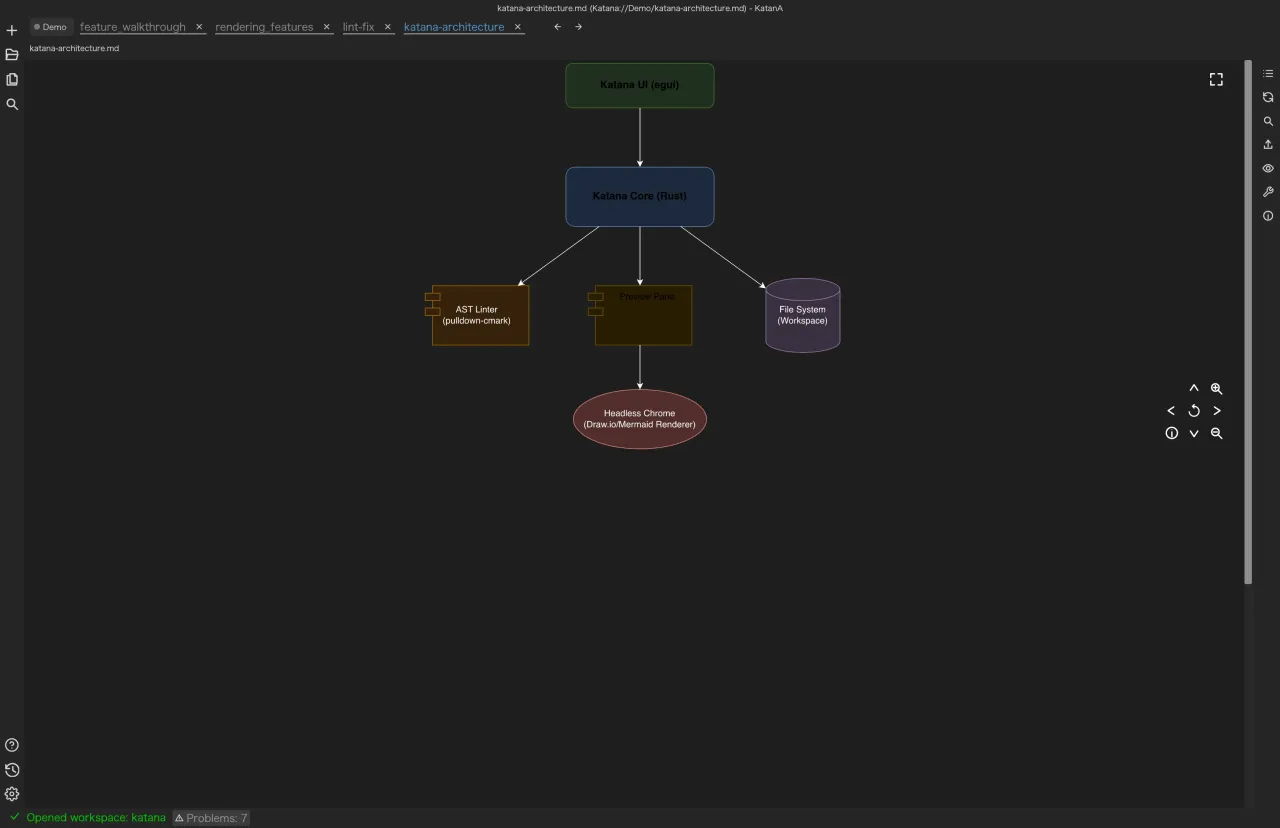Open the history clock icon

pyautogui.click(x=12, y=770)
